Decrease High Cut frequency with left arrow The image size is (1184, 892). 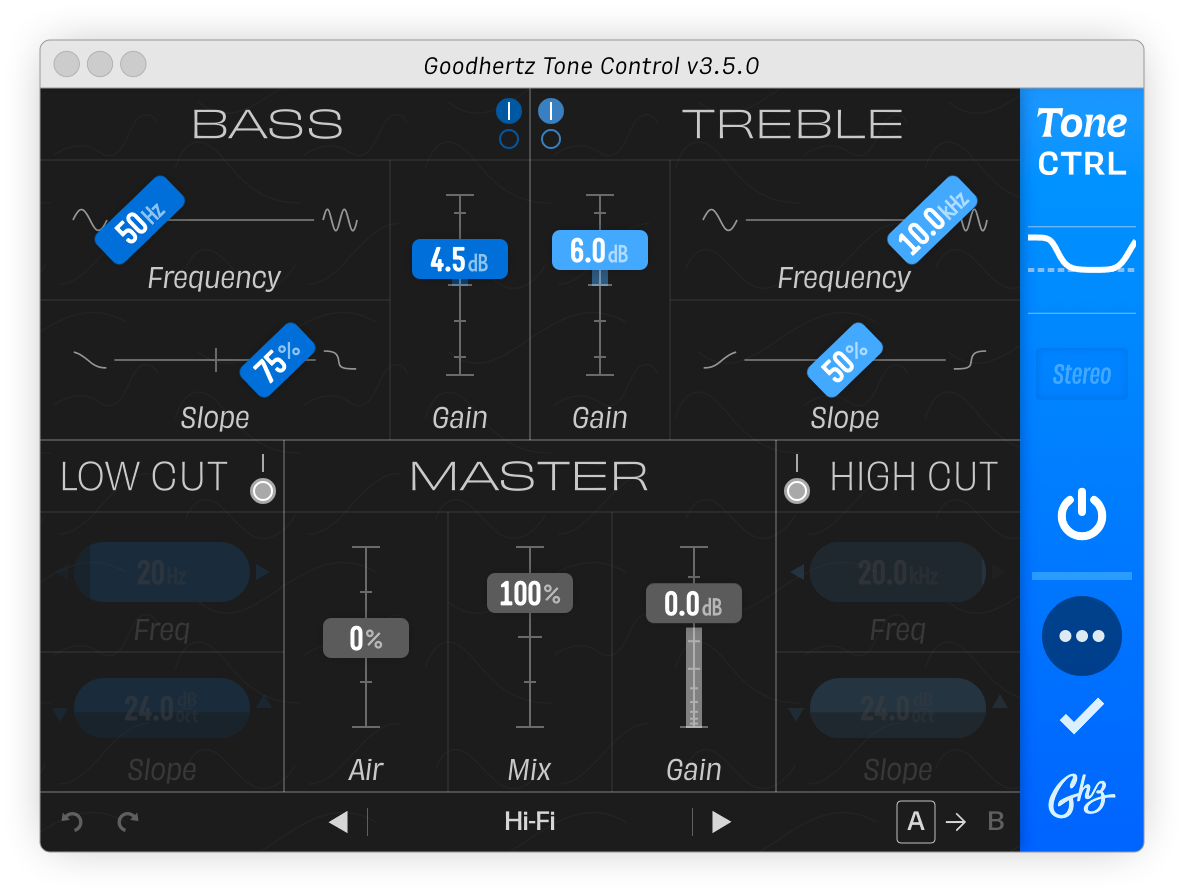click(x=797, y=572)
